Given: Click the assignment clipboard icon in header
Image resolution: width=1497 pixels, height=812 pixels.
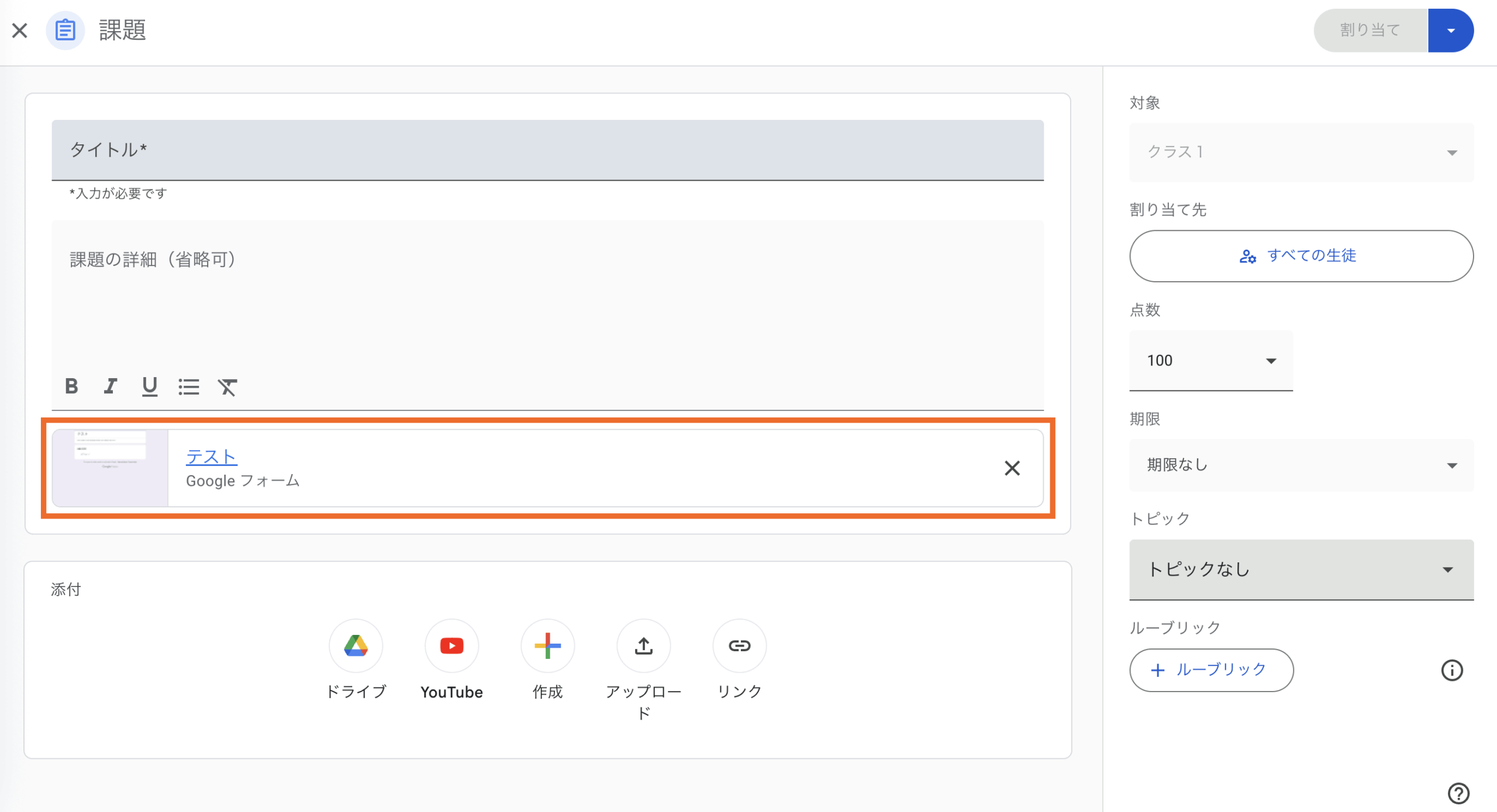Looking at the screenshot, I should coord(65,30).
